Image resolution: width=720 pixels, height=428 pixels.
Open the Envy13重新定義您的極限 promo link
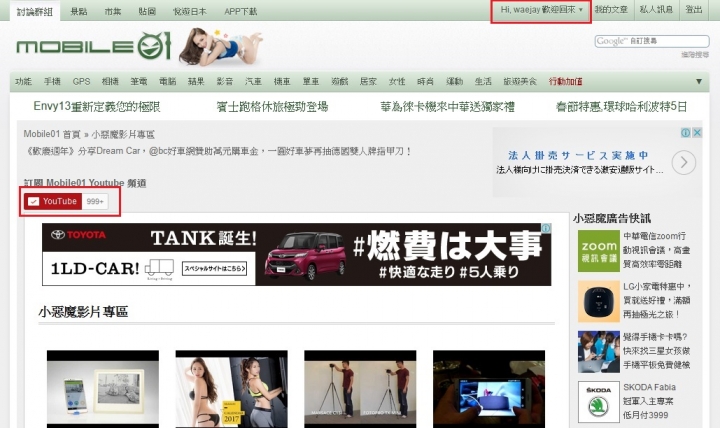pyautogui.click(x=97, y=107)
